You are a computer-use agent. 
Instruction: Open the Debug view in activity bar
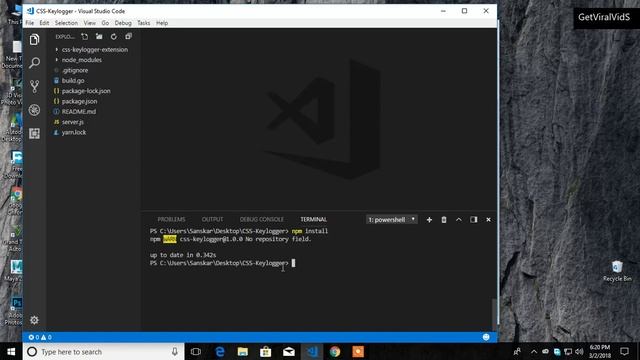(34, 110)
